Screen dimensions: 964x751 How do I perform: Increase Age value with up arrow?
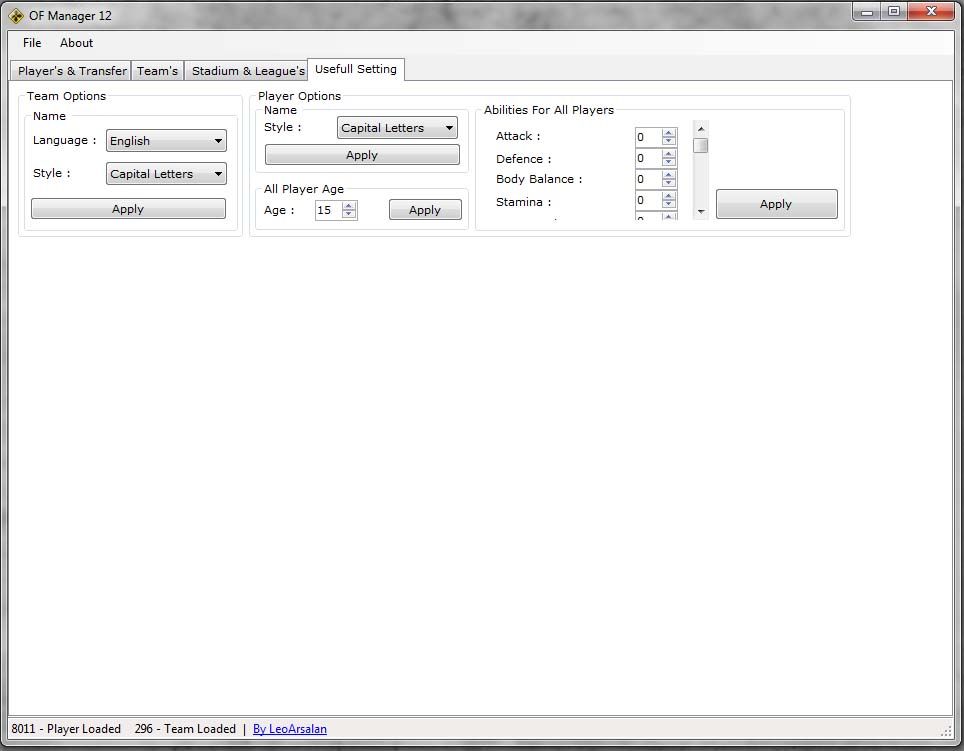pyautogui.click(x=349, y=206)
